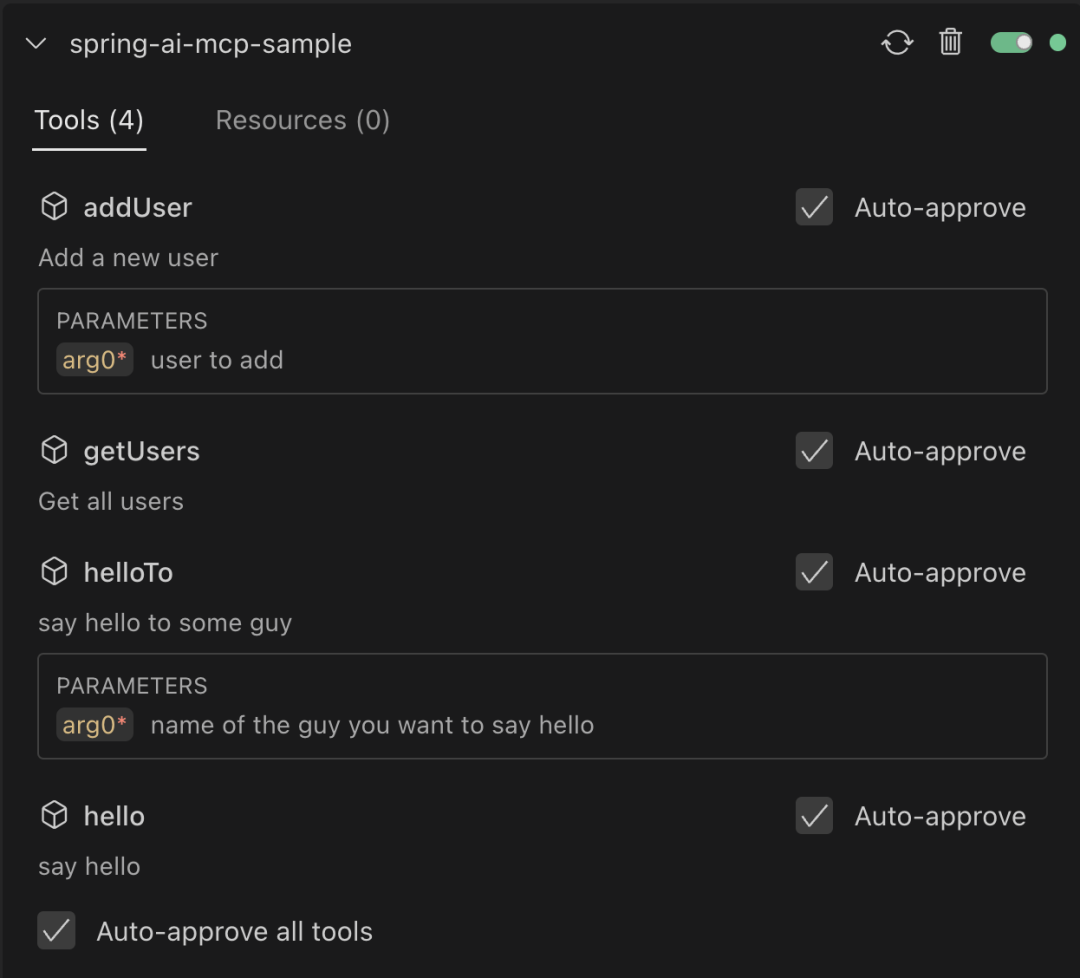
Task: Click the cube icon beside getUsers
Action: [x=54, y=451]
